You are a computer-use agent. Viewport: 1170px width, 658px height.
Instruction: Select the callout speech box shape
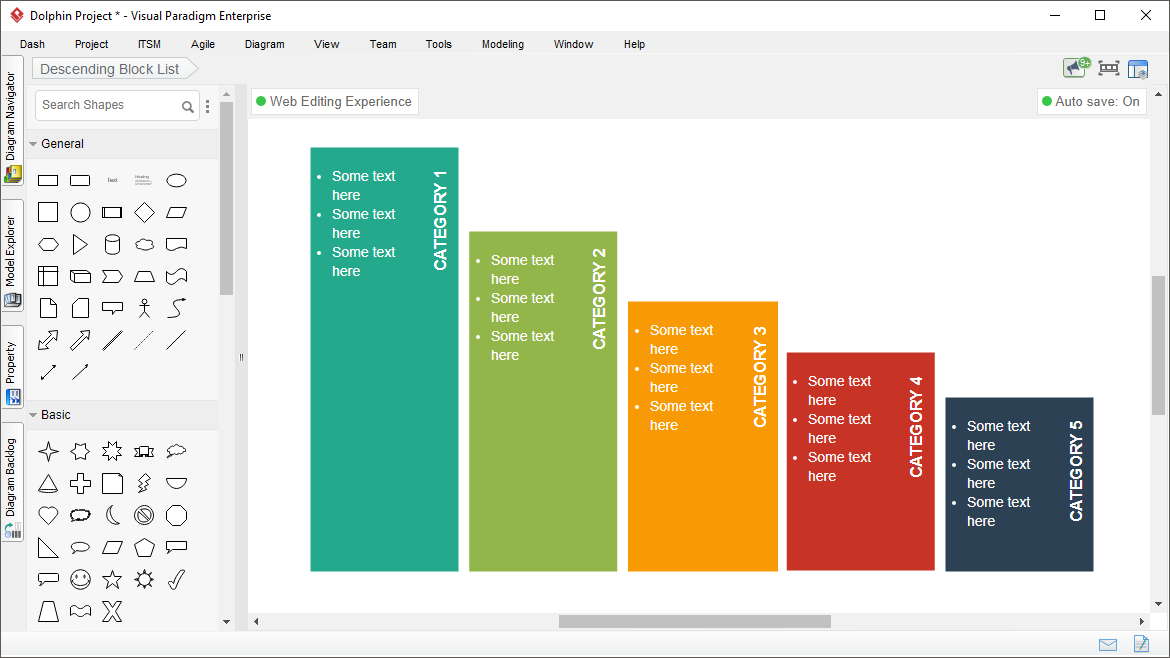pyautogui.click(x=112, y=308)
